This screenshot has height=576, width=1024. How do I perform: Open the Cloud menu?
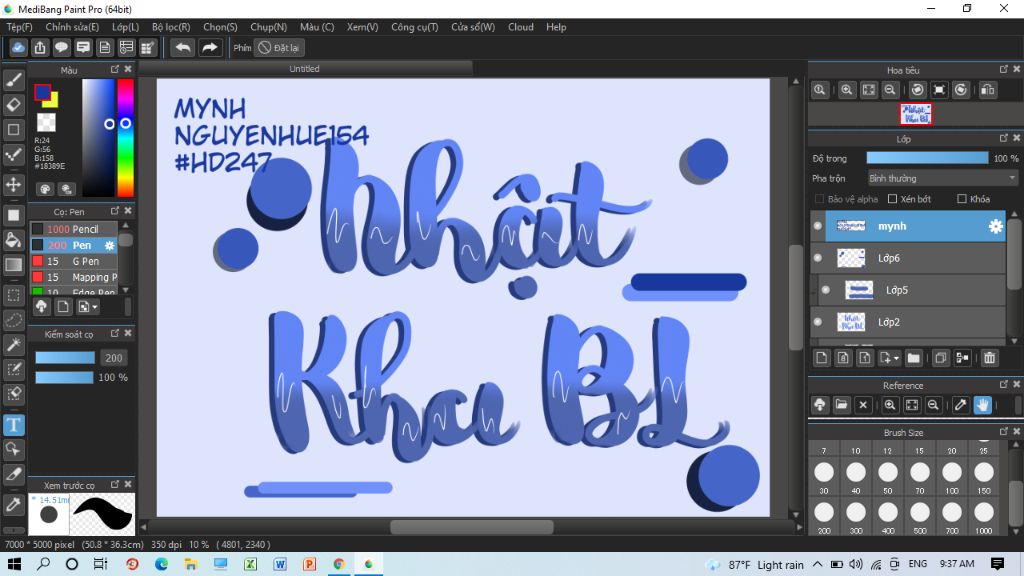(x=520, y=27)
